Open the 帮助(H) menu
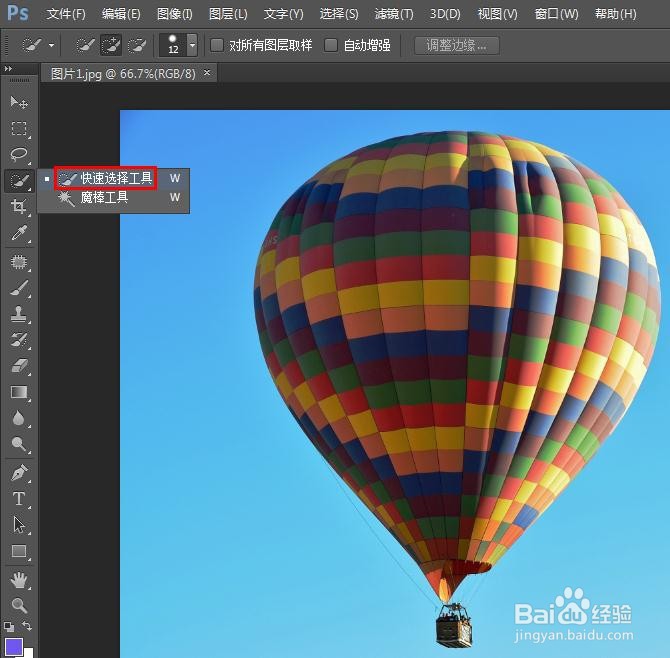The height and width of the screenshot is (658, 670). coord(615,14)
